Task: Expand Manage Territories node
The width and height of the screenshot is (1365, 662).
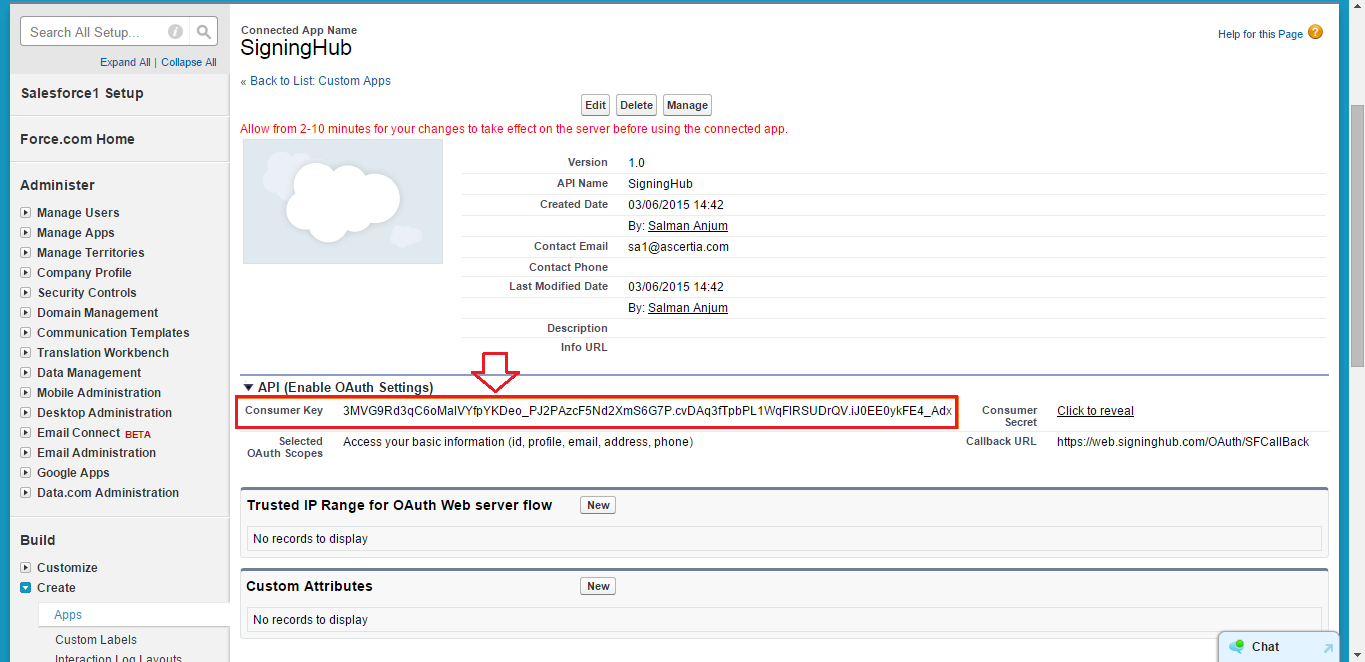Action: [26, 253]
